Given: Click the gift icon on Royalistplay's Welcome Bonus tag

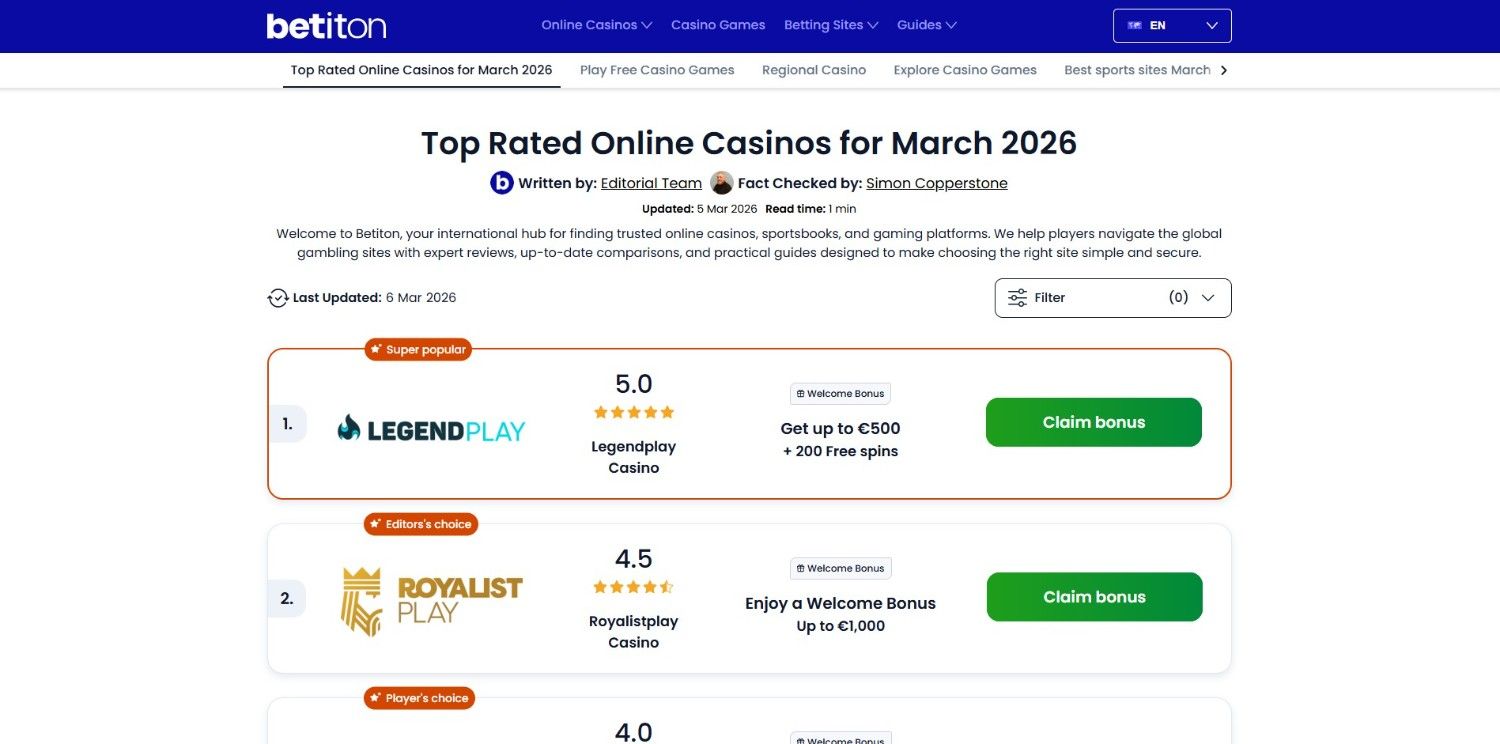Looking at the screenshot, I should [x=800, y=568].
